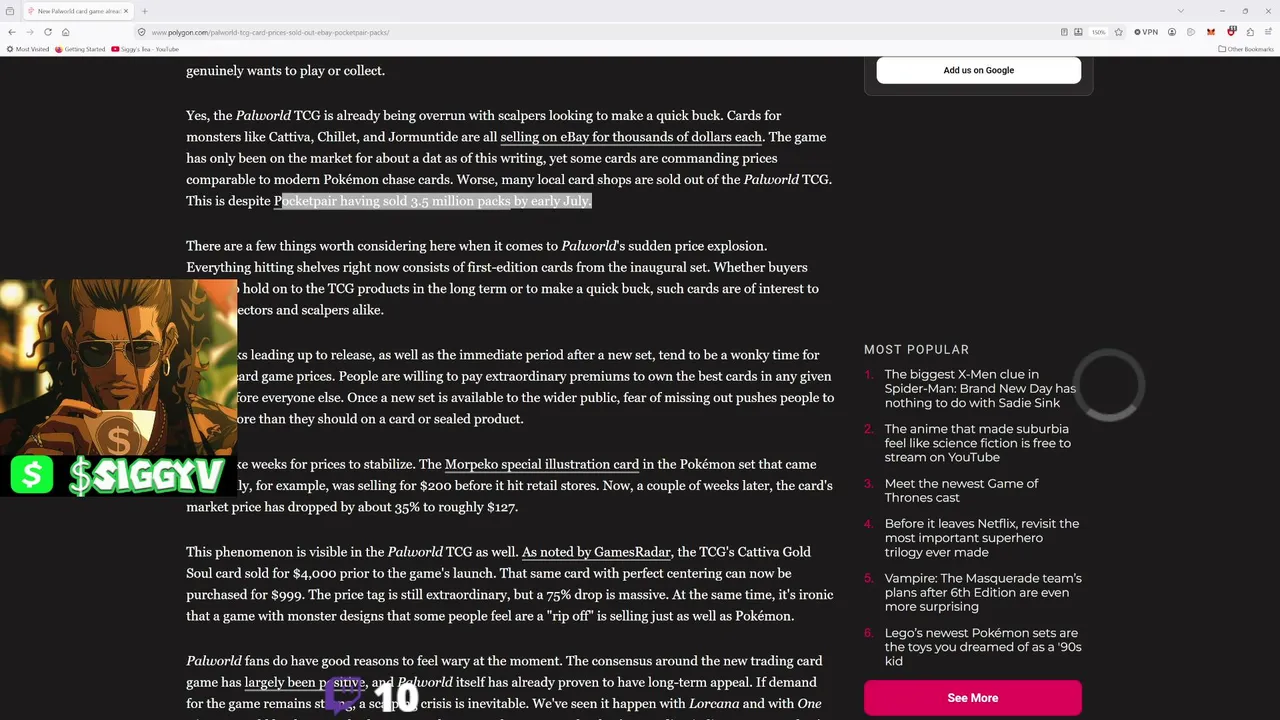Go forward to the next page
This screenshot has width=1280, height=720.
click(29, 32)
